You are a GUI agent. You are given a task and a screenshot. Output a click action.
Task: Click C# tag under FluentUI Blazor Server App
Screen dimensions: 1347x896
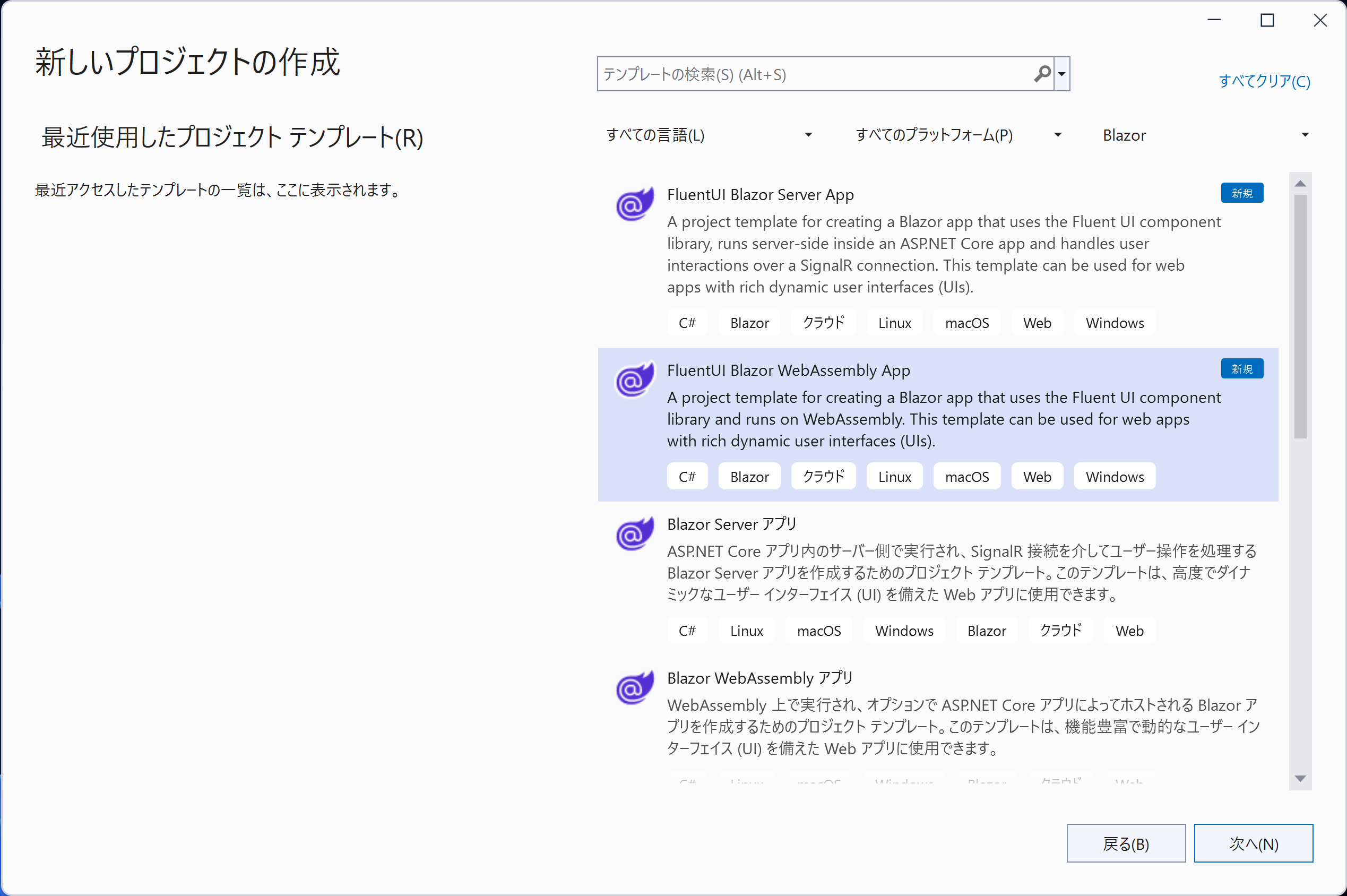pyautogui.click(x=687, y=323)
